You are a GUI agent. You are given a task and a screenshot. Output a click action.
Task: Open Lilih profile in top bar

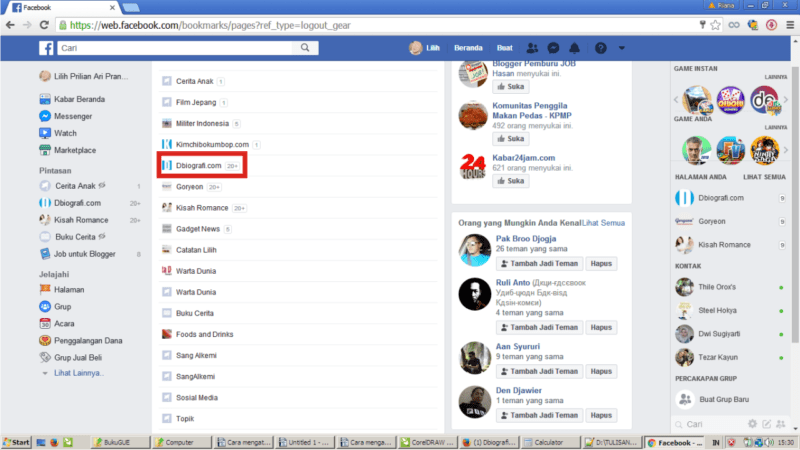(424, 48)
